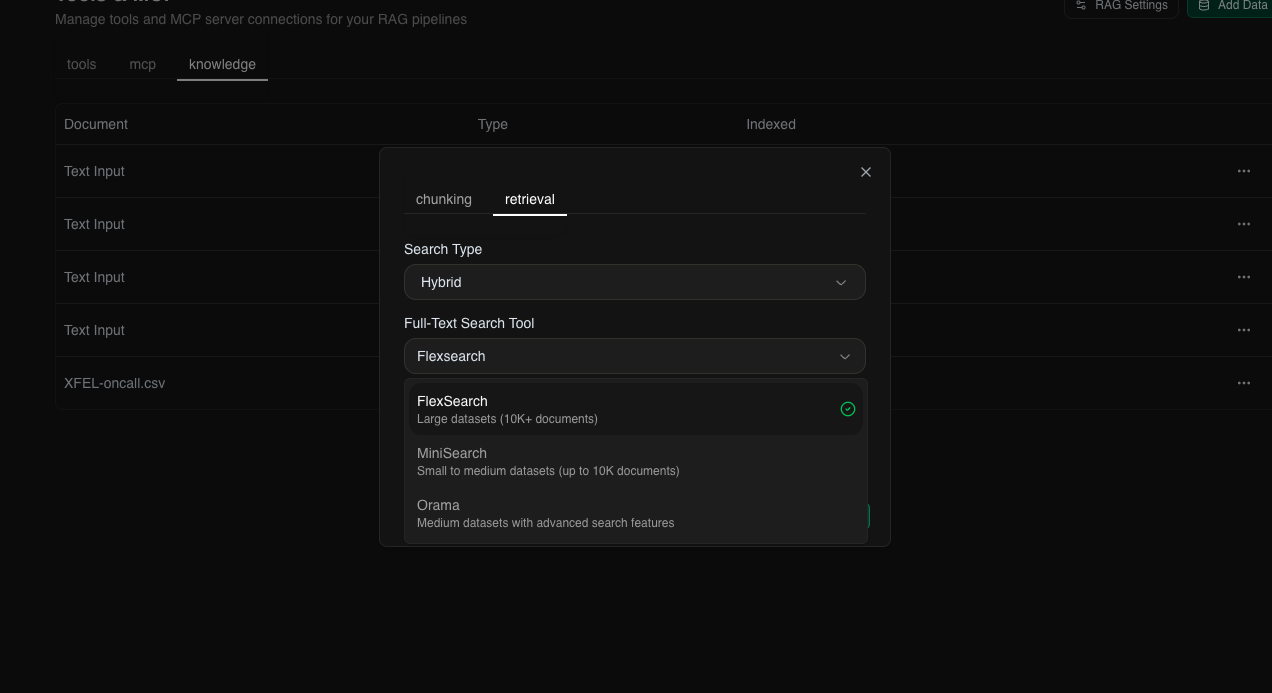This screenshot has width=1272, height=693.
Task: Open the ellipsis menu for XFEL-oncall.csv
Action: (x=1243, y=382)
